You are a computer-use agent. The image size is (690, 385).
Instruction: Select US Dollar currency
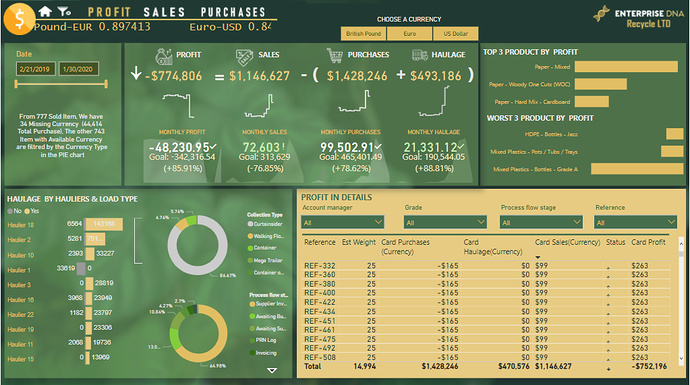click(455, 33)
